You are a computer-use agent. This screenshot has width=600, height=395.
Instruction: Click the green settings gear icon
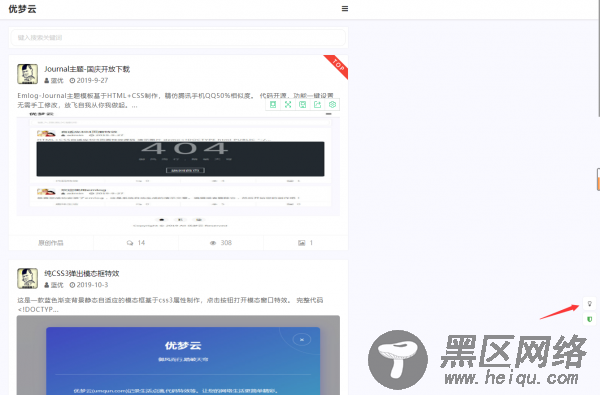[332, 104]
